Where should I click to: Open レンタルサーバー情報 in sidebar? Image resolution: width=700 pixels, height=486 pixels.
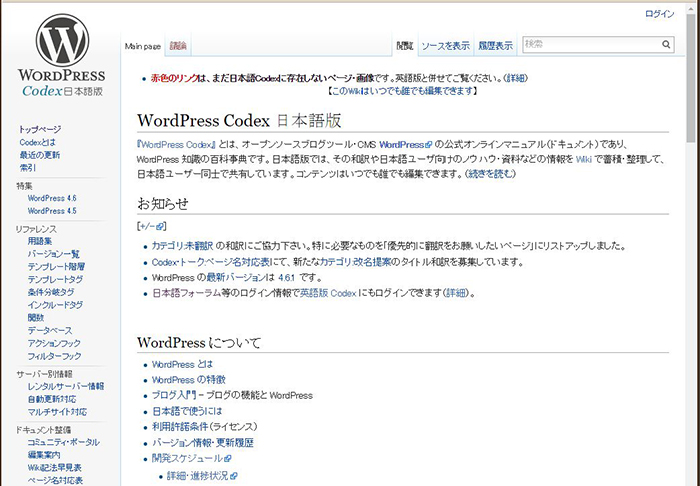(x=66, y=386)
